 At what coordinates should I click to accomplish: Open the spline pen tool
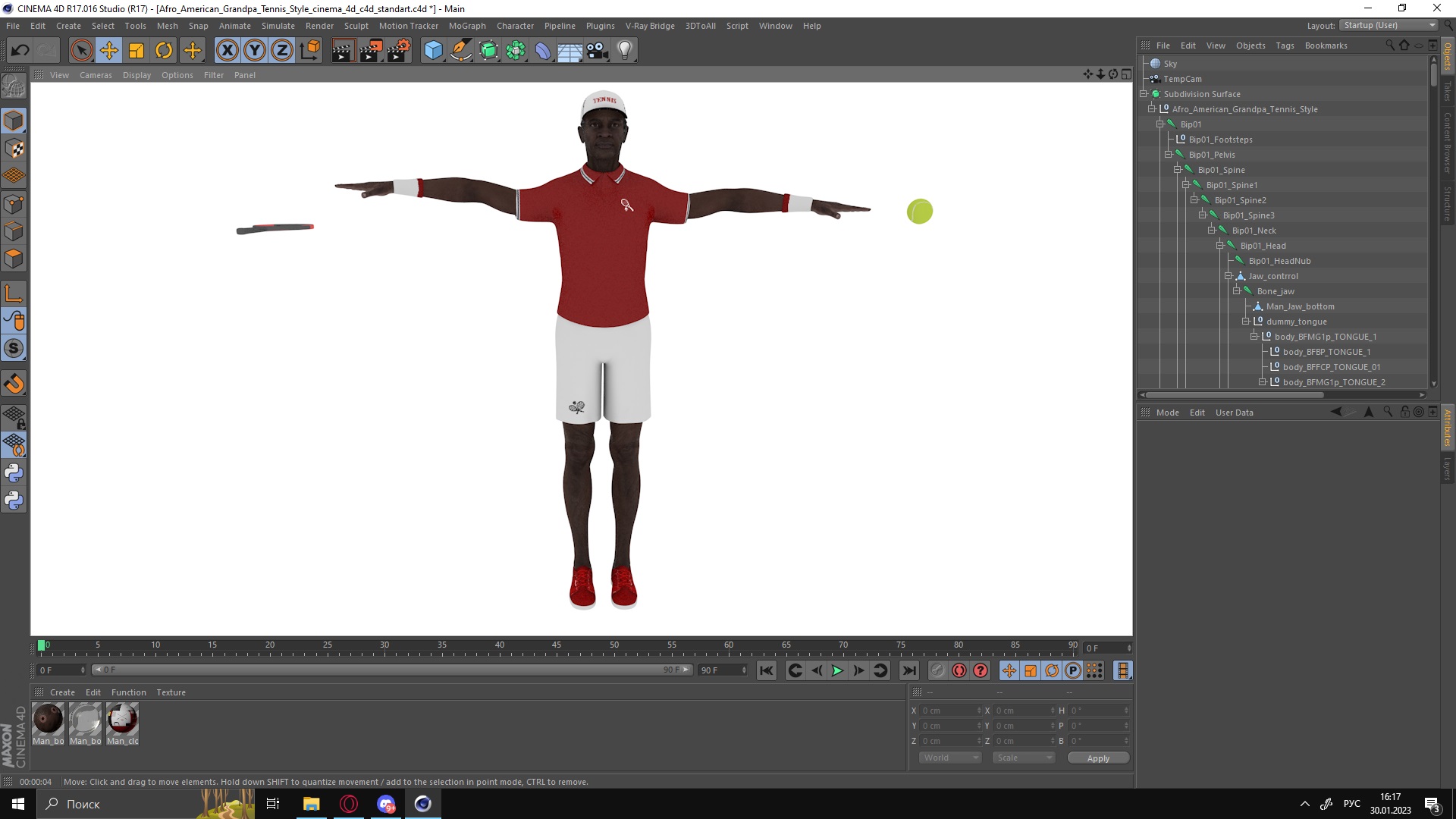pos(461,51)
